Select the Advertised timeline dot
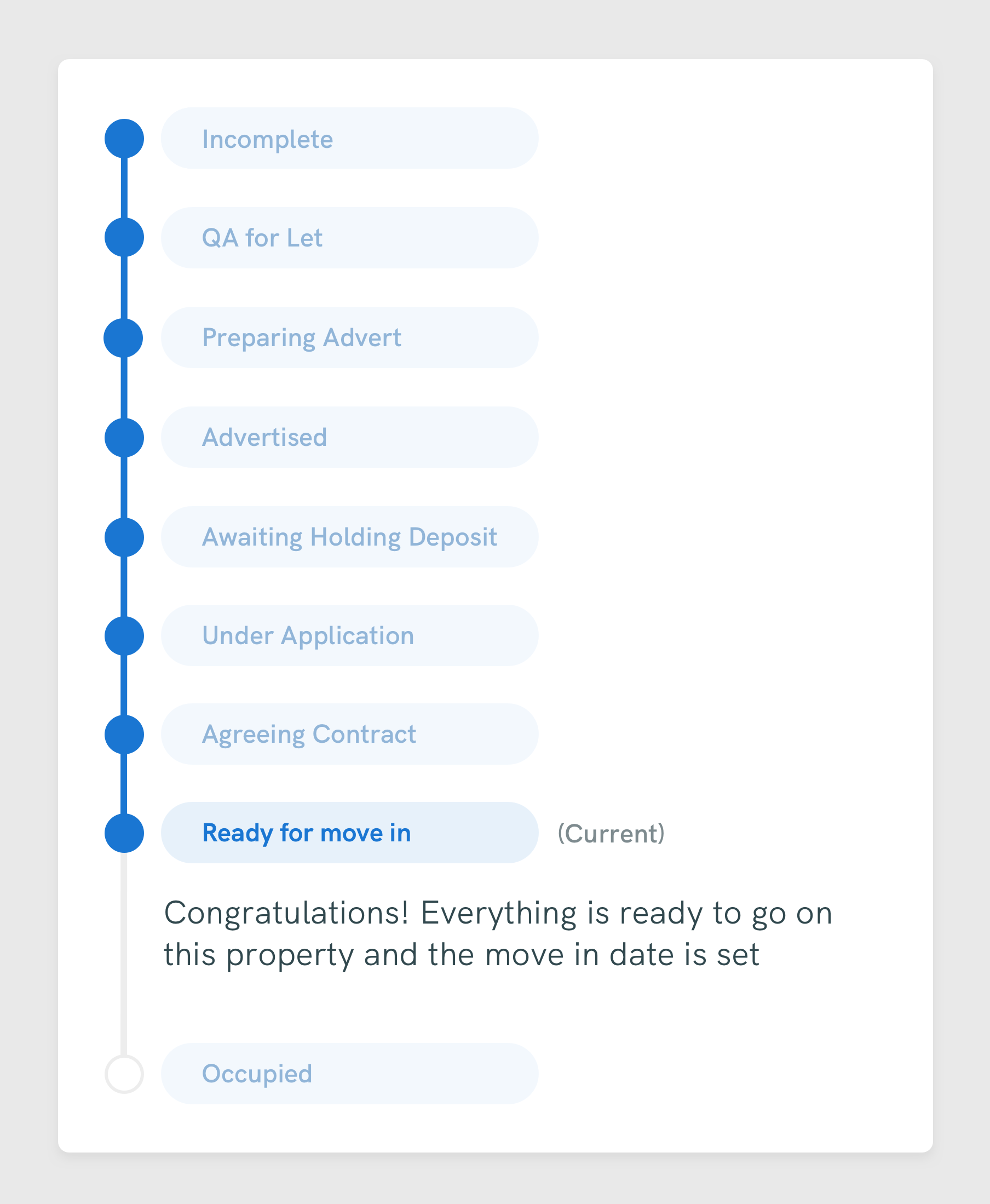Screen dimensions: 990x1204 (x=124, y=438)
